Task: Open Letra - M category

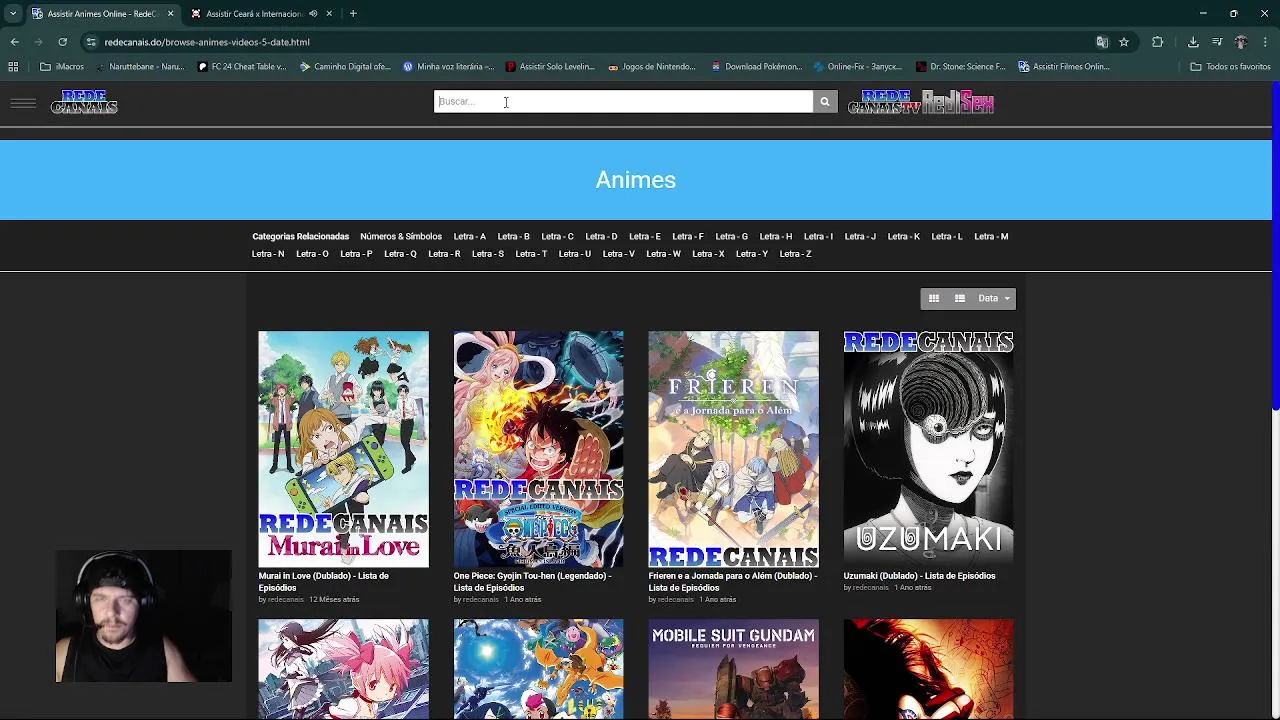Action: pyautogui.click(x=991, y=237)
